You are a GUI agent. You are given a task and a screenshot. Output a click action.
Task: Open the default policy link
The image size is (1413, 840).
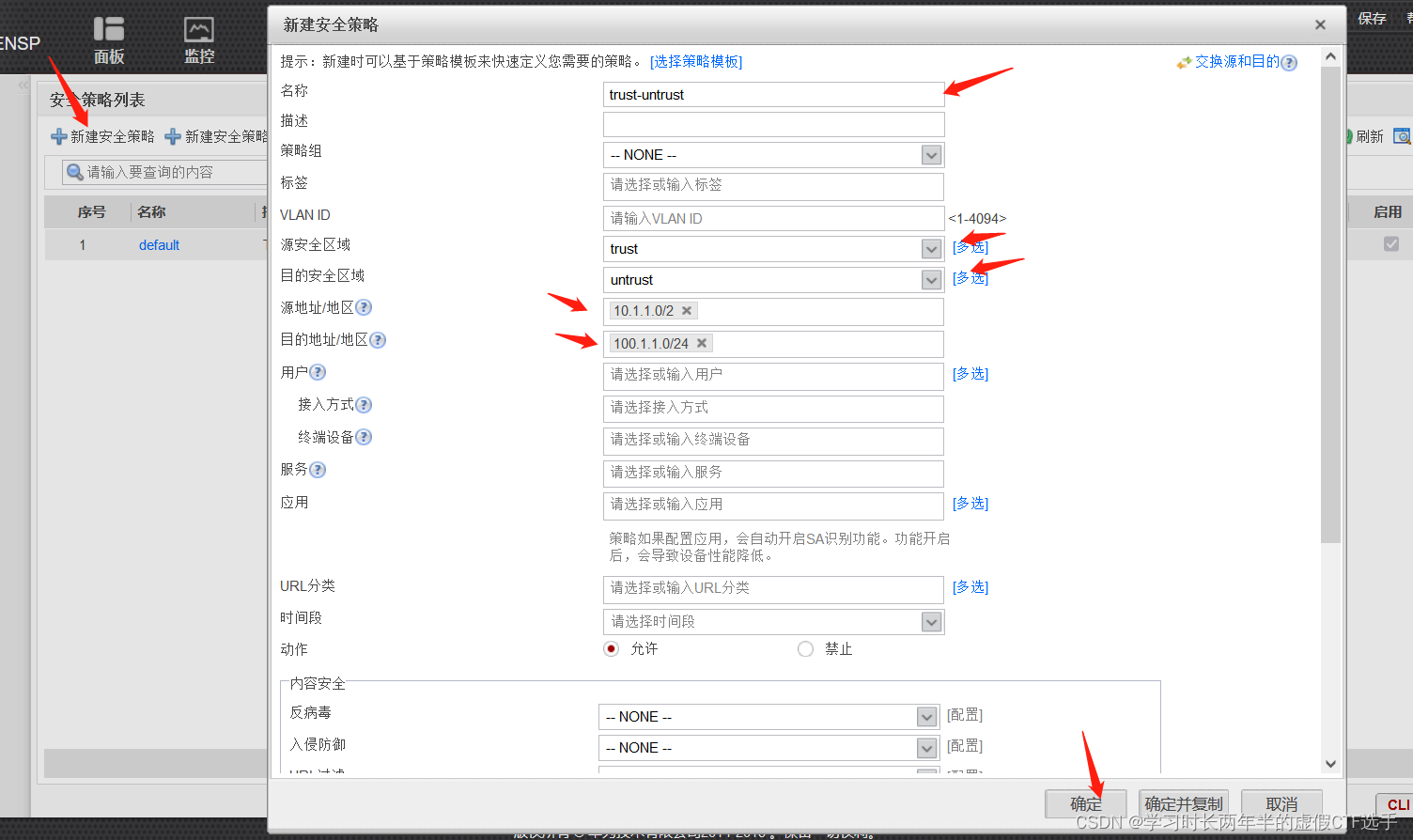coord(159,245)
